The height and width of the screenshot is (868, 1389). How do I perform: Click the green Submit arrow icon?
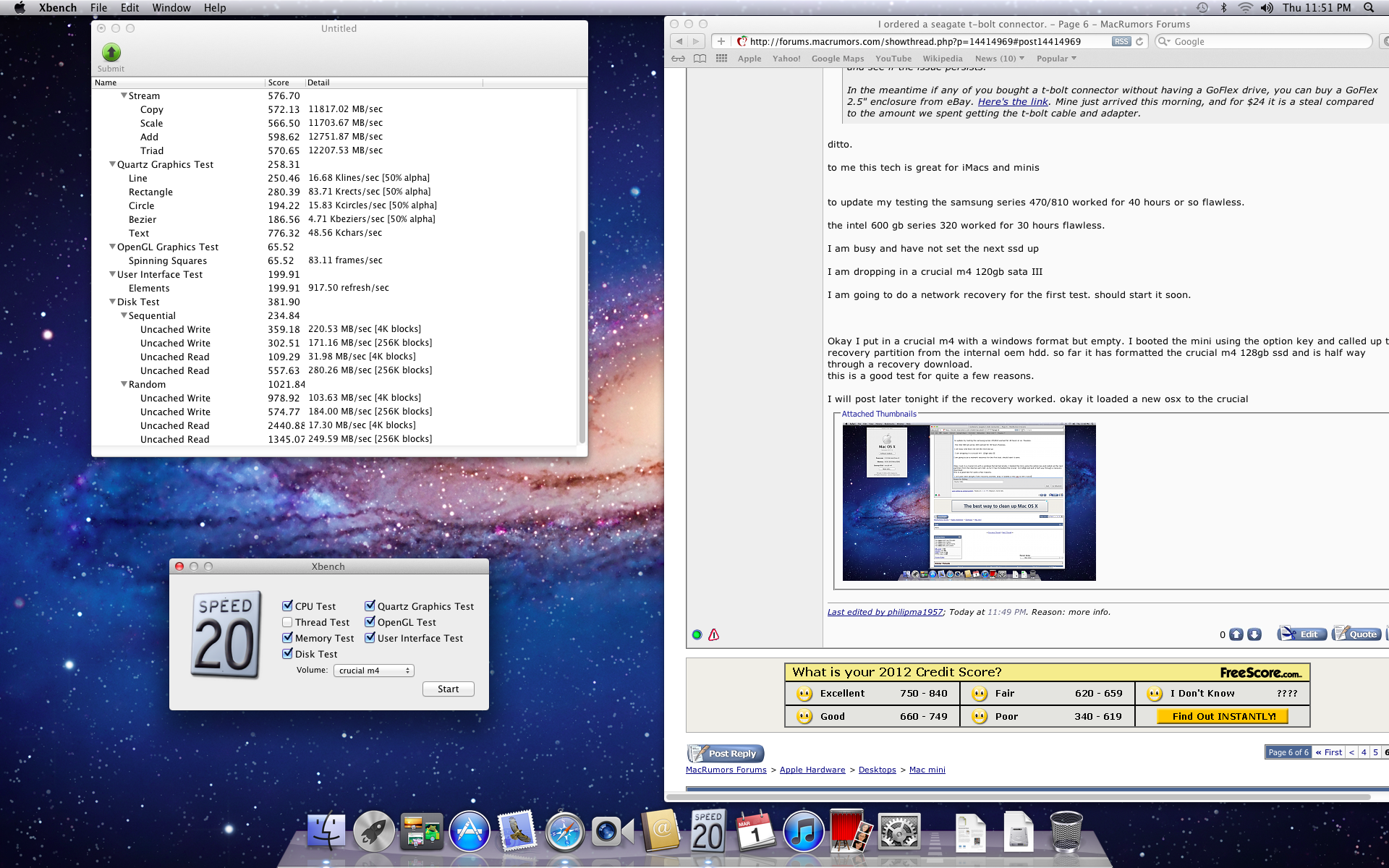111,52
